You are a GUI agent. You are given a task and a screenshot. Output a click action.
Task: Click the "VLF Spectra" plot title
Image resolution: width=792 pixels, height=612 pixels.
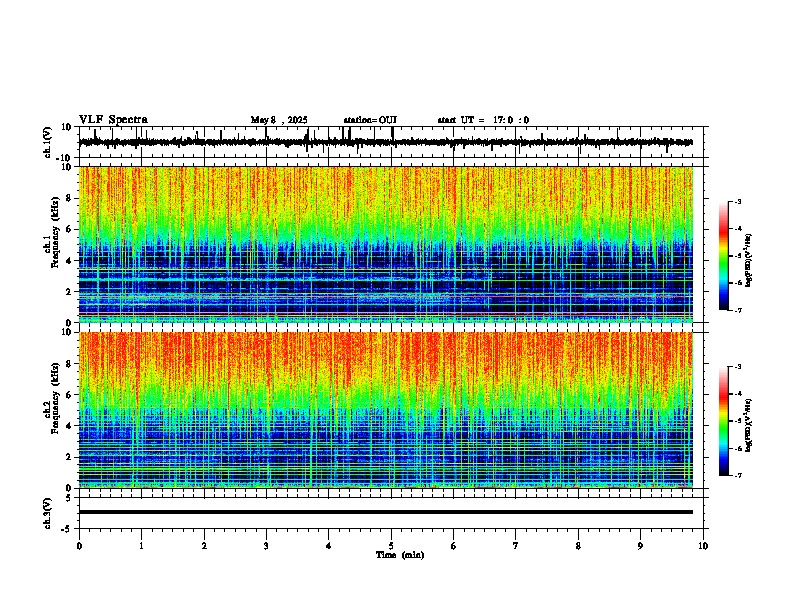(x=113, y=120)
